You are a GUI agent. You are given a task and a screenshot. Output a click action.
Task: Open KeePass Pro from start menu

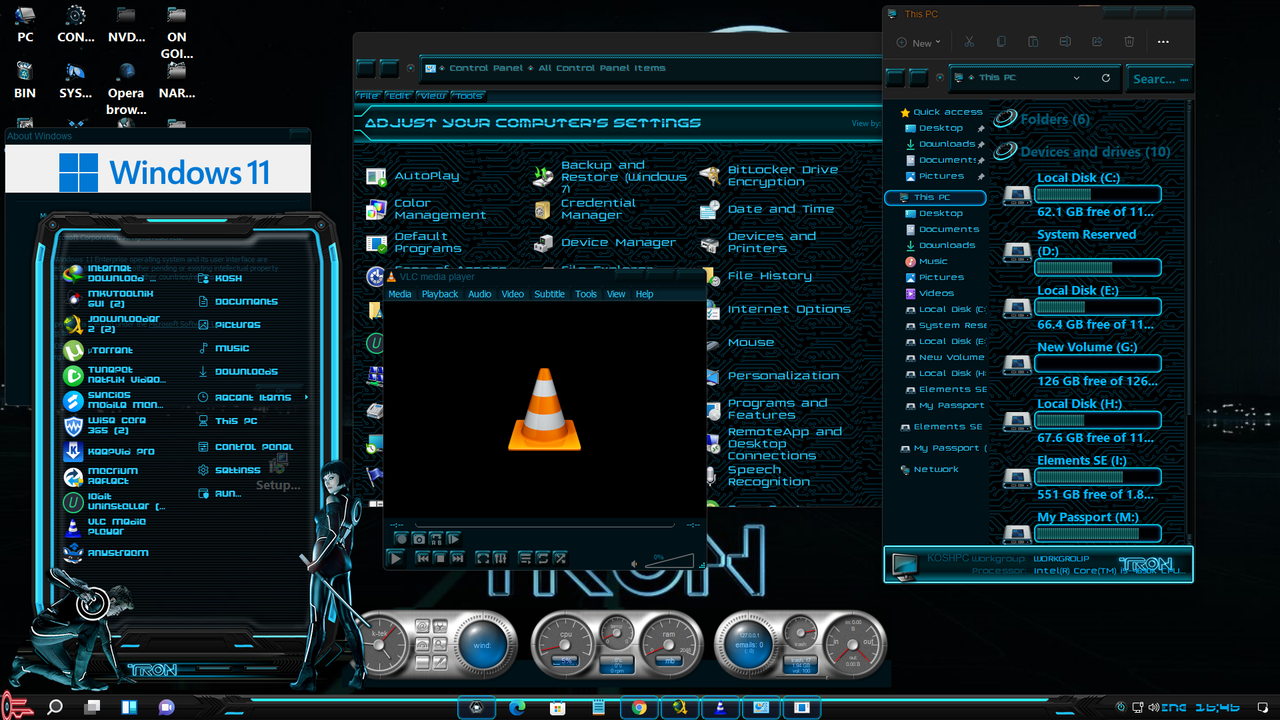click(x=108, y=451)
